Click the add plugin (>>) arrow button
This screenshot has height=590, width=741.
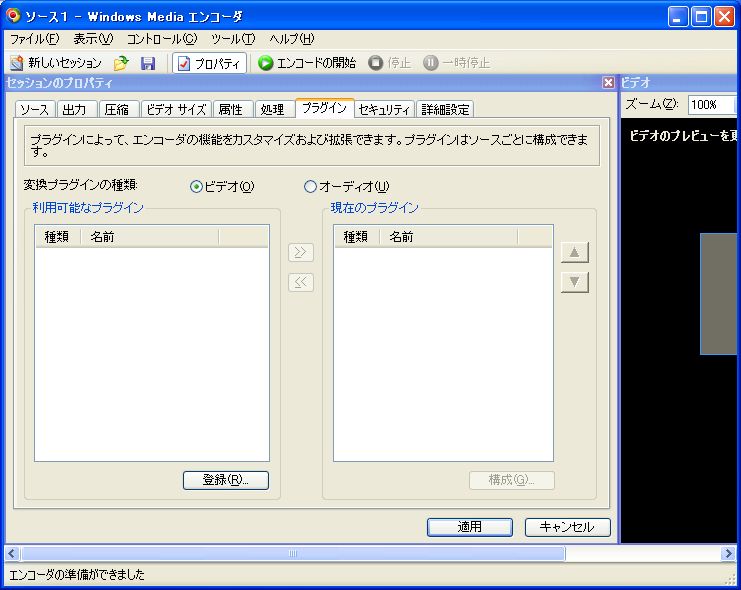click(x=300, y=253)
